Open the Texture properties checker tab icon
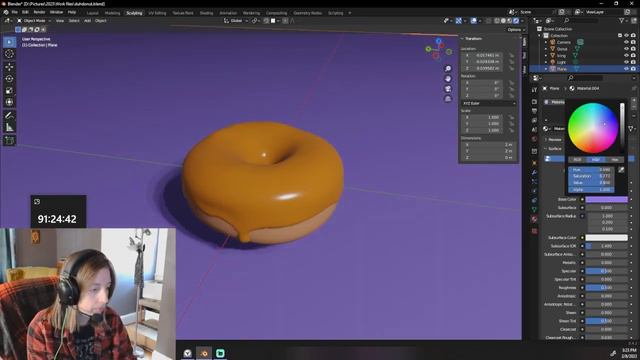This screenshot has height=360, width=640. (x=534, y=231)
